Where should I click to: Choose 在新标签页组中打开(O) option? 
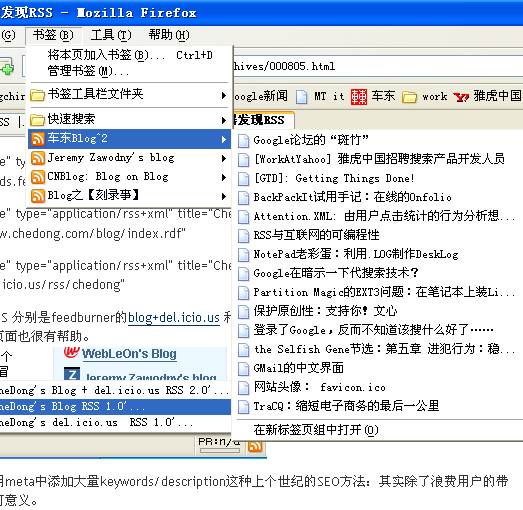point(378,430)
